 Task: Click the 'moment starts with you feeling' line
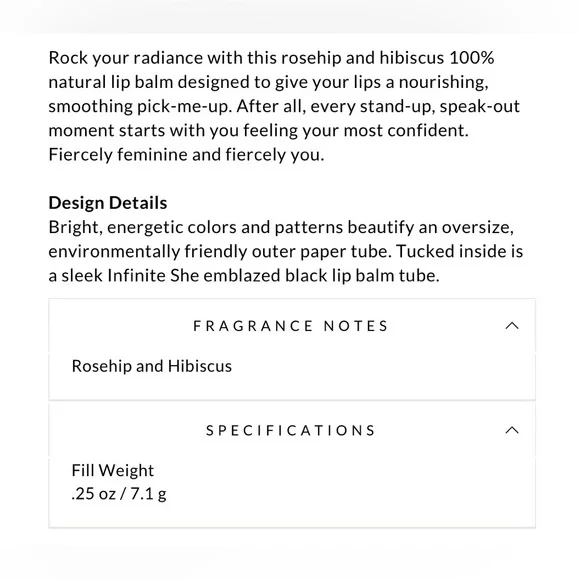pyautogui.click(x=259, y=131)
